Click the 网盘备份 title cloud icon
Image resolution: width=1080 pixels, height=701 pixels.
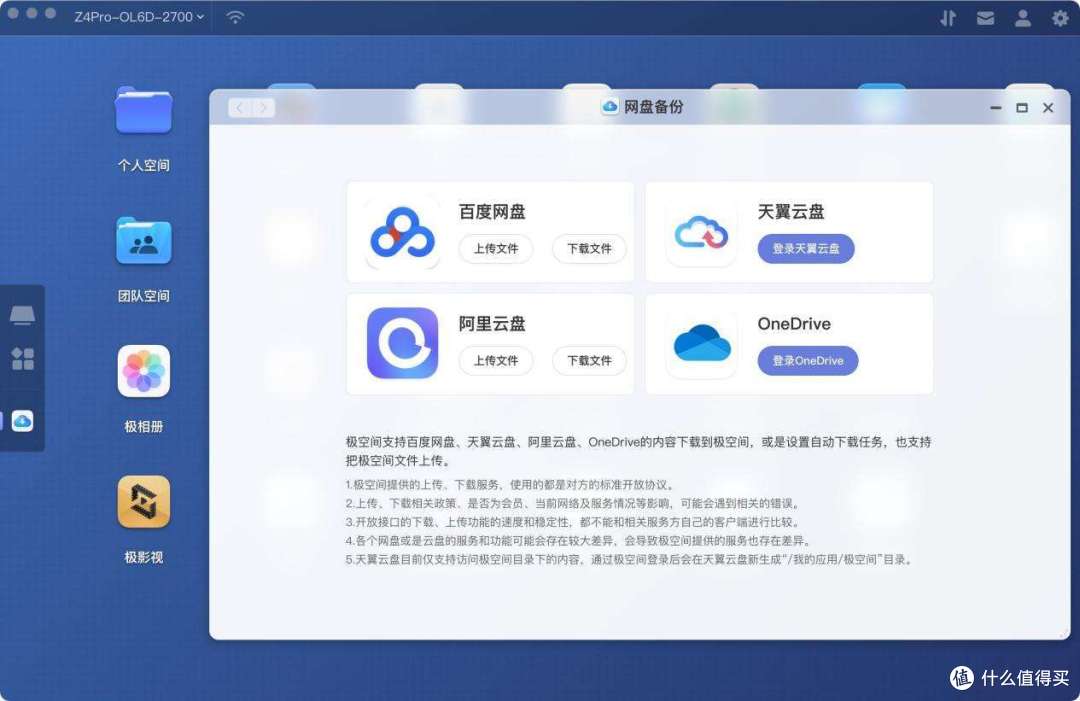pyautogui.click(x=610, y=107)
